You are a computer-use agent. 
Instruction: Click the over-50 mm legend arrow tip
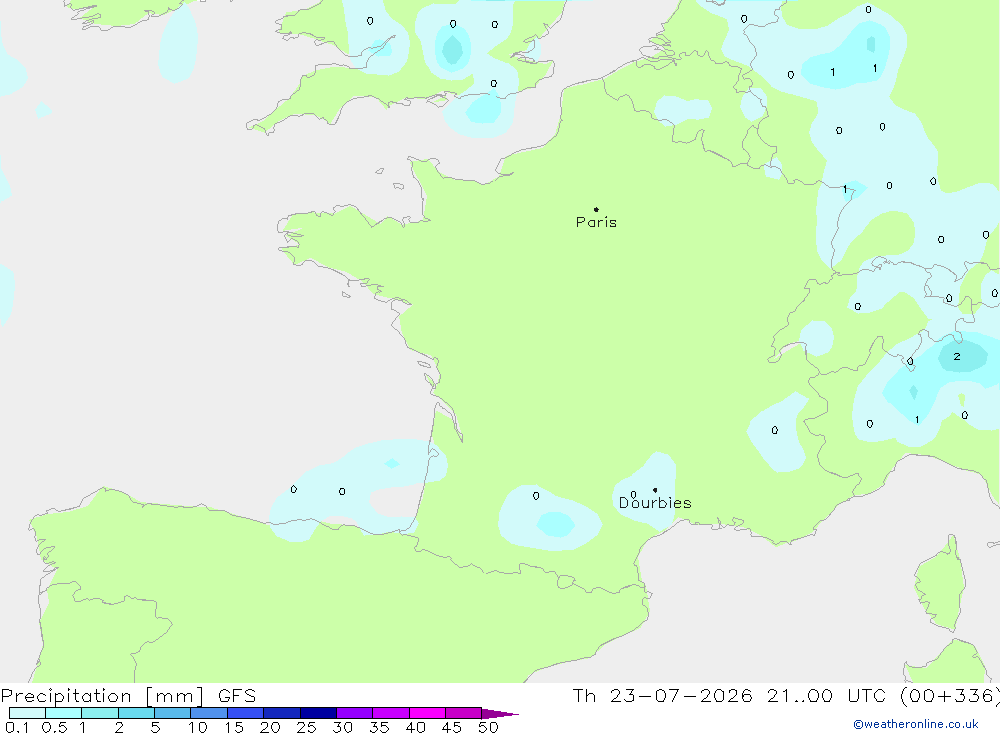501,713
